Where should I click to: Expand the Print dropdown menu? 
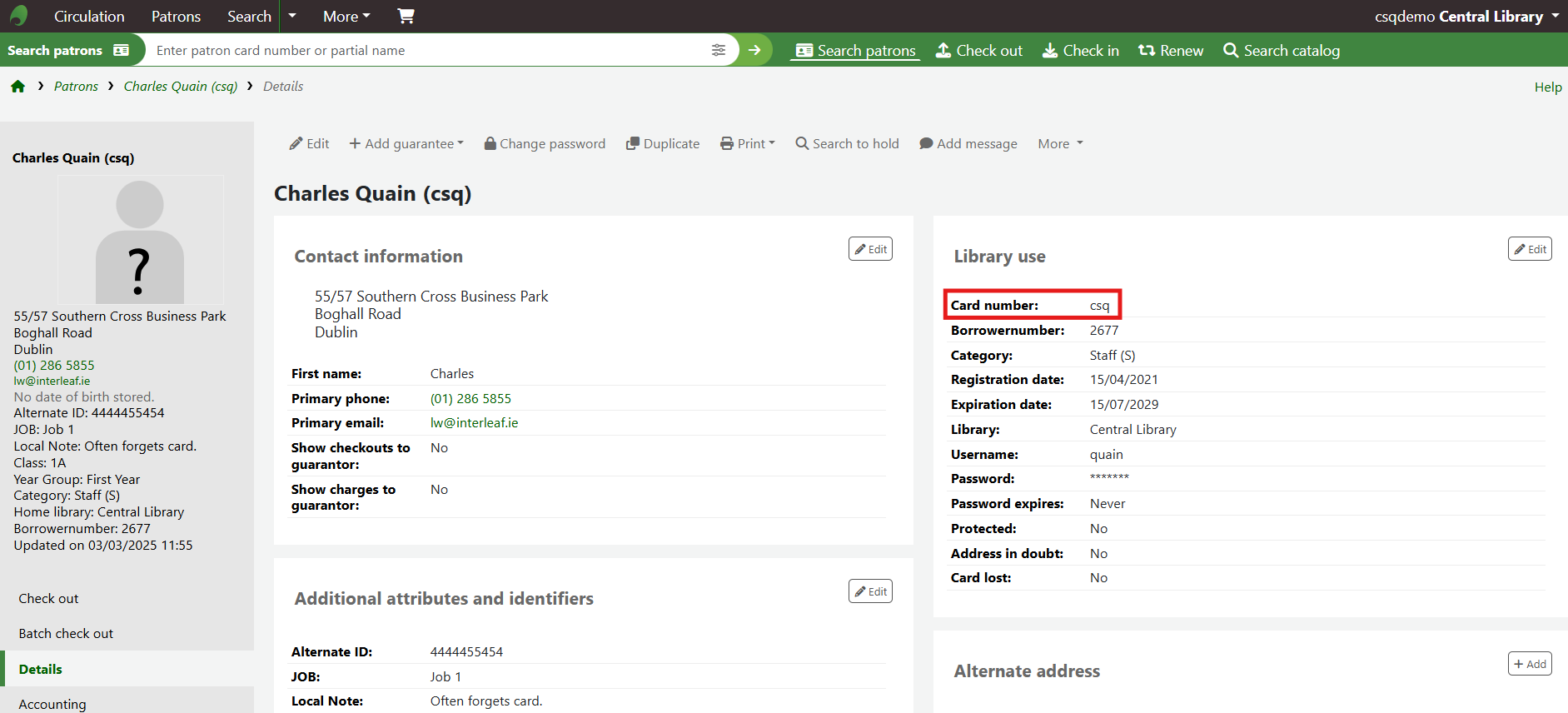(748, 143)
